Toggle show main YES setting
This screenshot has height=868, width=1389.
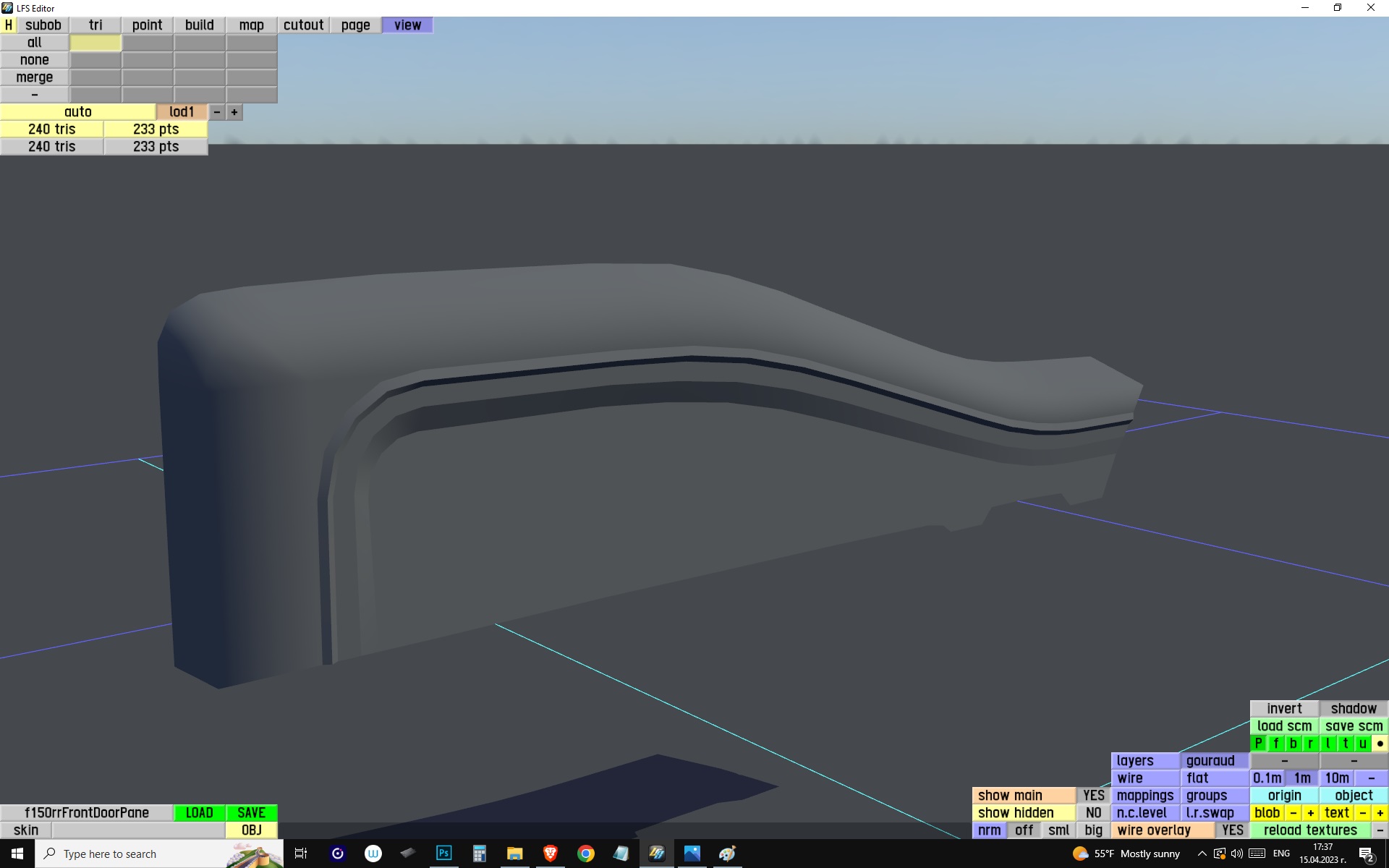pos(1093,796)
